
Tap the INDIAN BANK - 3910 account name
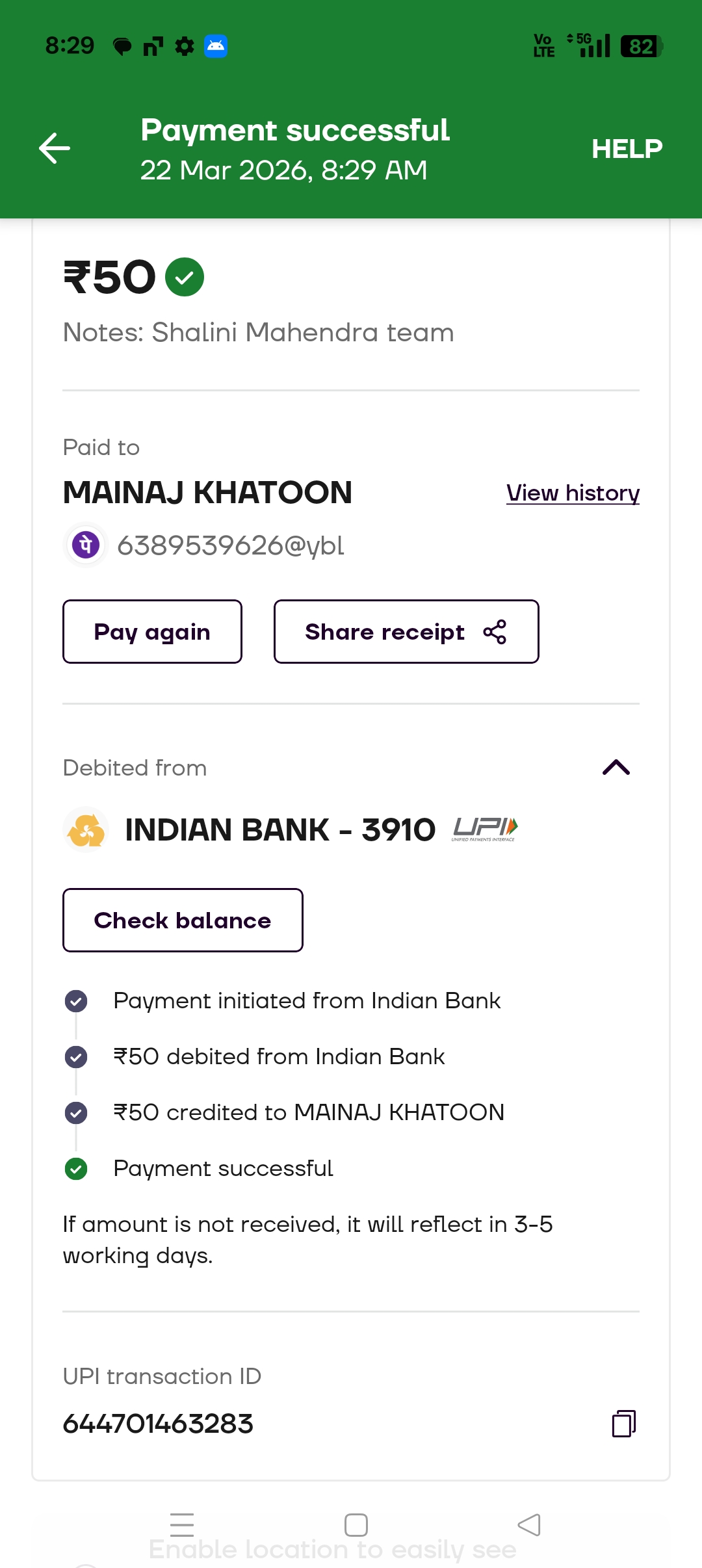280,830
